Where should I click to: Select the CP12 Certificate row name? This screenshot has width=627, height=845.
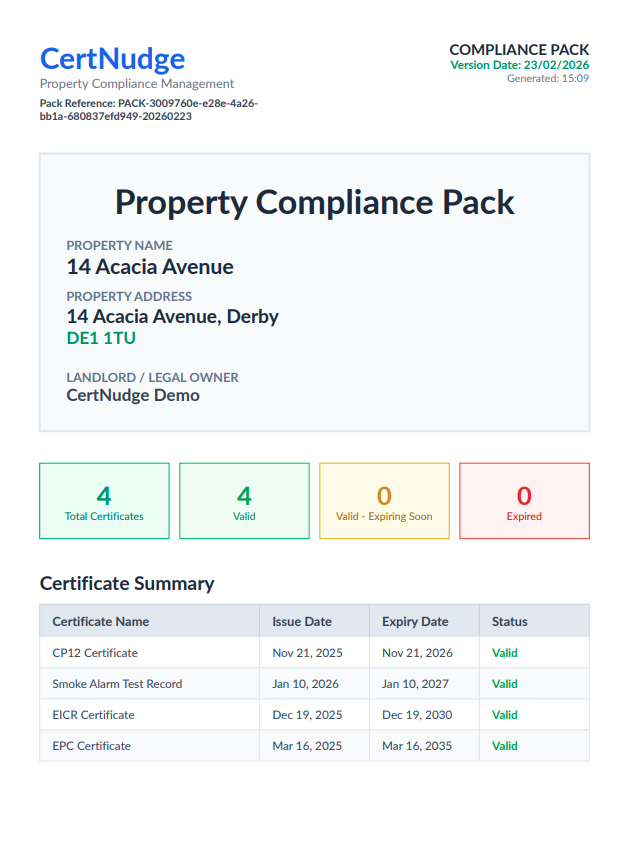coord(95,653)
